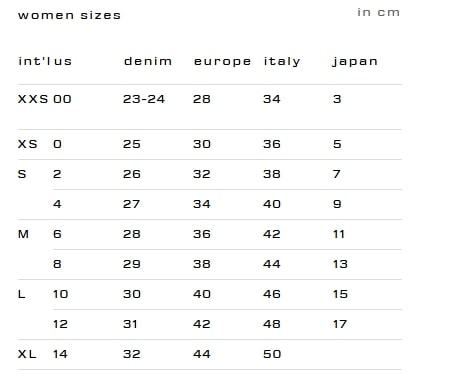Select the 'denim' column header

(148, 61)
